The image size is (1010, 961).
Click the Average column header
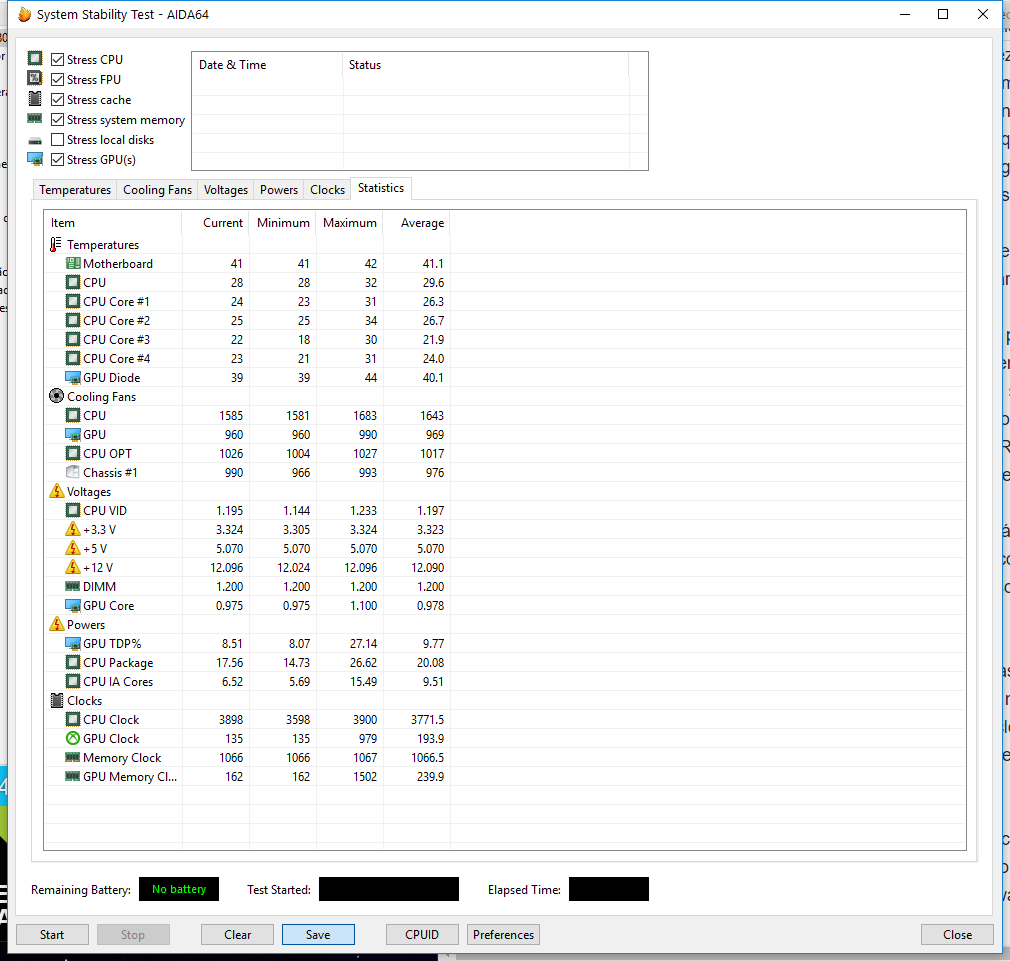[x=417, y=223]
